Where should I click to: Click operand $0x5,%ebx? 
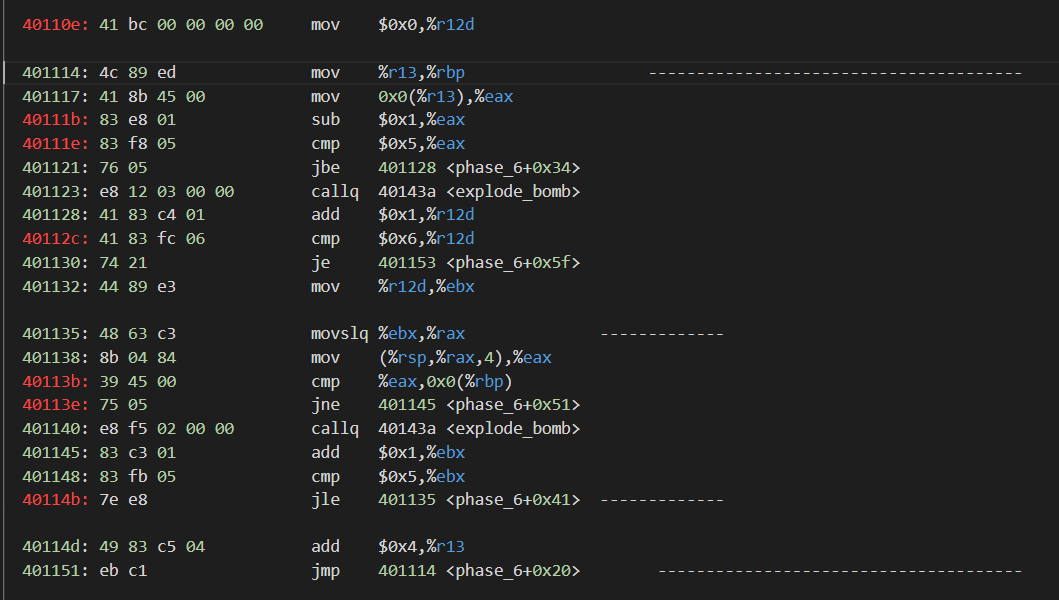(x=421, y=477)
